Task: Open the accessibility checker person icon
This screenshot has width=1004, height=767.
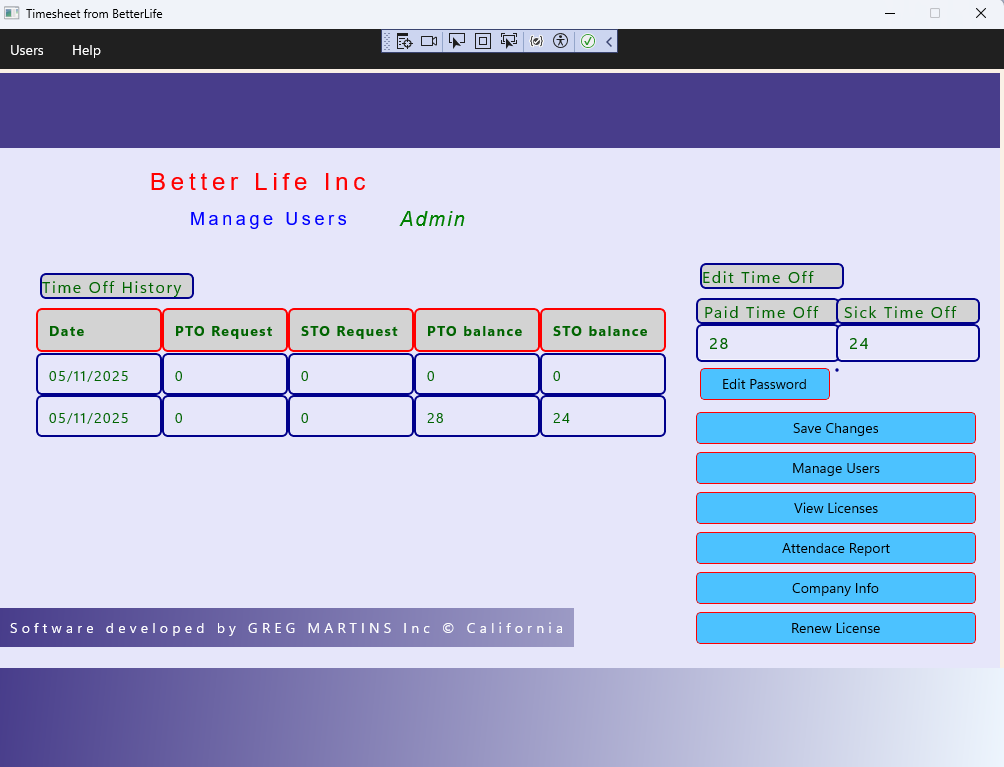Action: [x=560, y=41]
